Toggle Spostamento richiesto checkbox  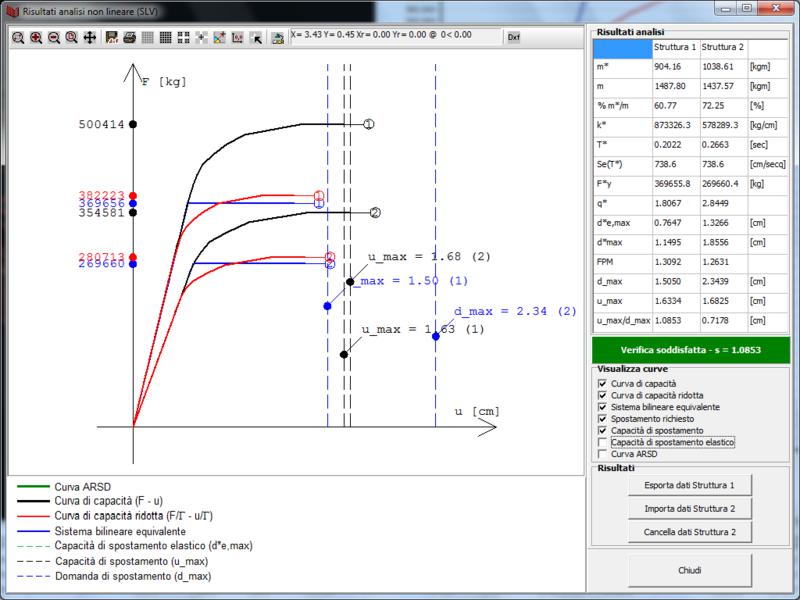pos(602,419)
